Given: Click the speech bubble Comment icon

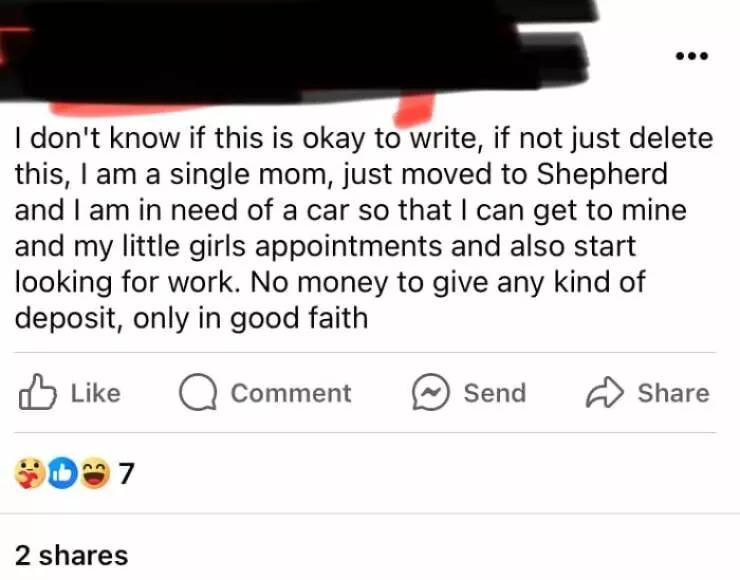Looking at the screenshot, I should click(198, 392).
